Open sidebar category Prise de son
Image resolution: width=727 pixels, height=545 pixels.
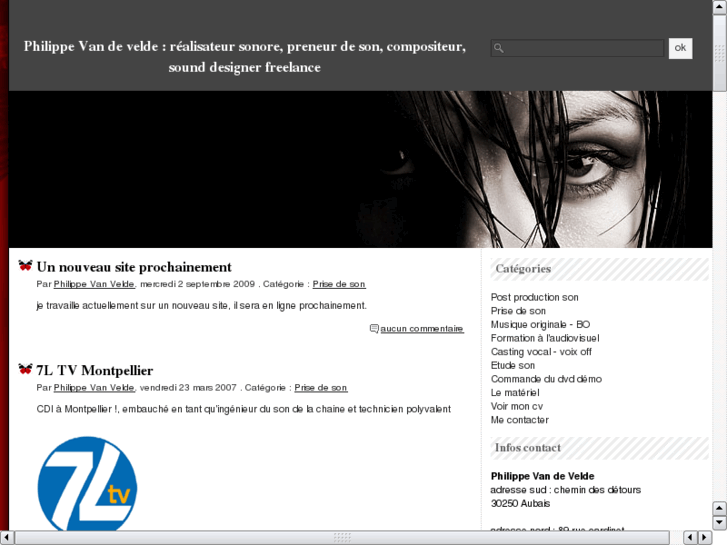(518, 311)
